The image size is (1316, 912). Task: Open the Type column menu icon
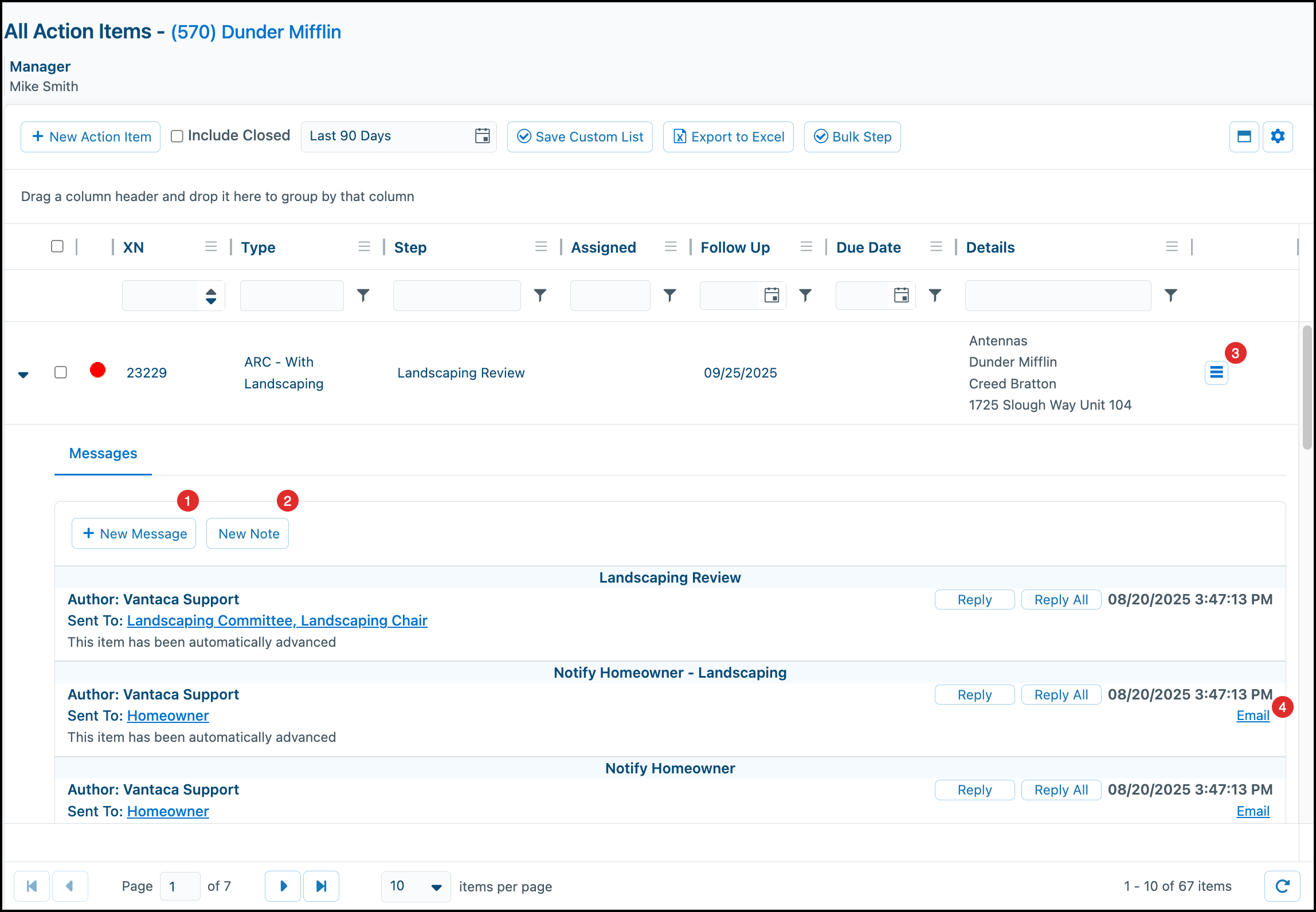pyautogui.click(x=364, y=246)
